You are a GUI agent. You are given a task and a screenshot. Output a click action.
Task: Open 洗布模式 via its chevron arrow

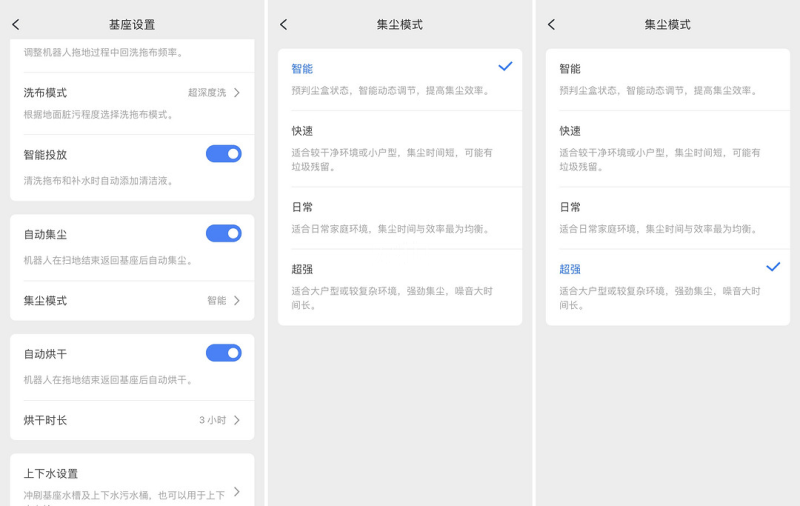coord(237,93)
